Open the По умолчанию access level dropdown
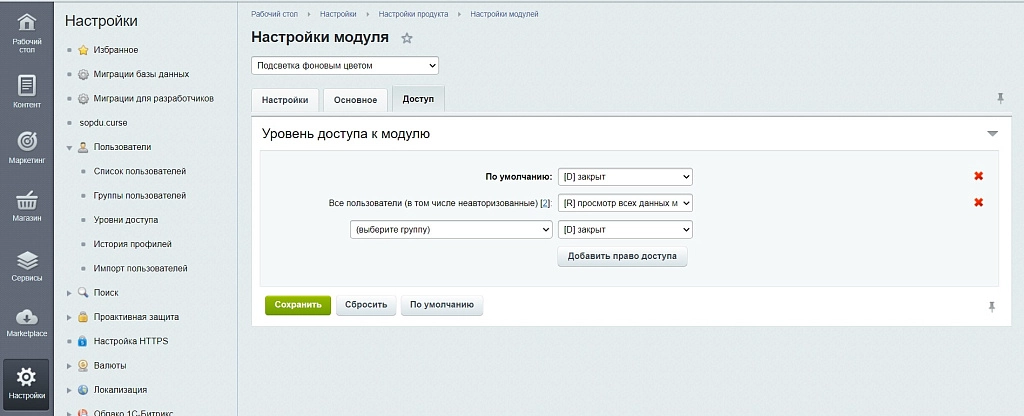The width and height of the screenshot is (1024, 416). click(625, 176)
